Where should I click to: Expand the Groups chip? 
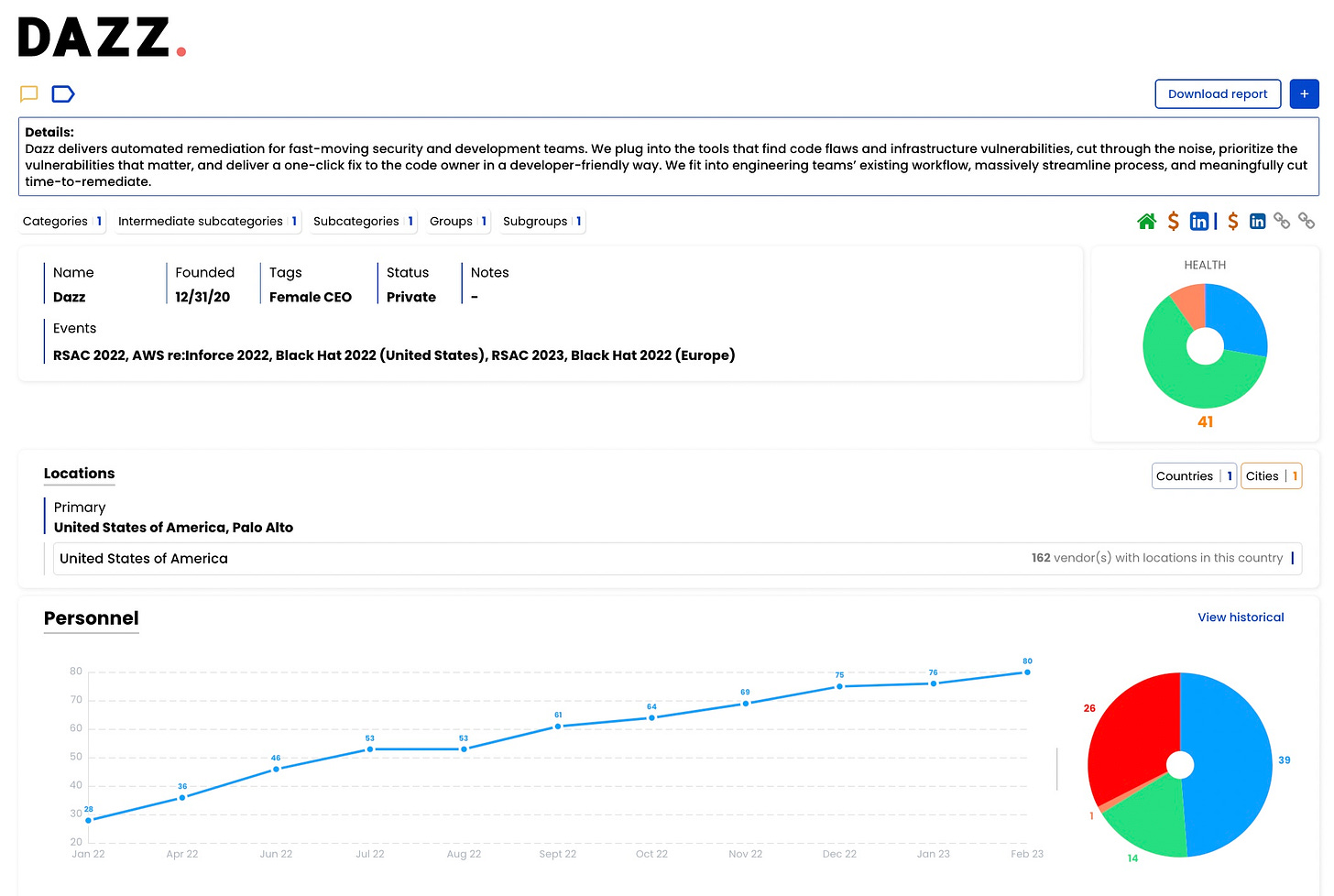point(458,221)
